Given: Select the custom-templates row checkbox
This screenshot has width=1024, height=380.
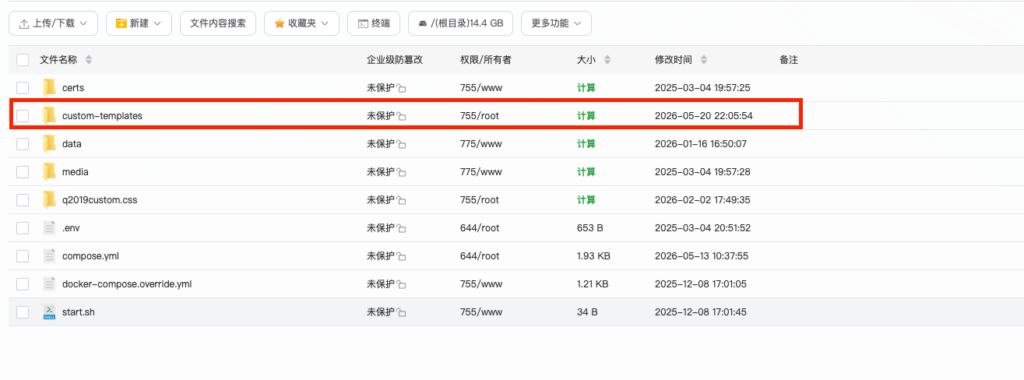Looking at the screenshot, I should (23, 116).
